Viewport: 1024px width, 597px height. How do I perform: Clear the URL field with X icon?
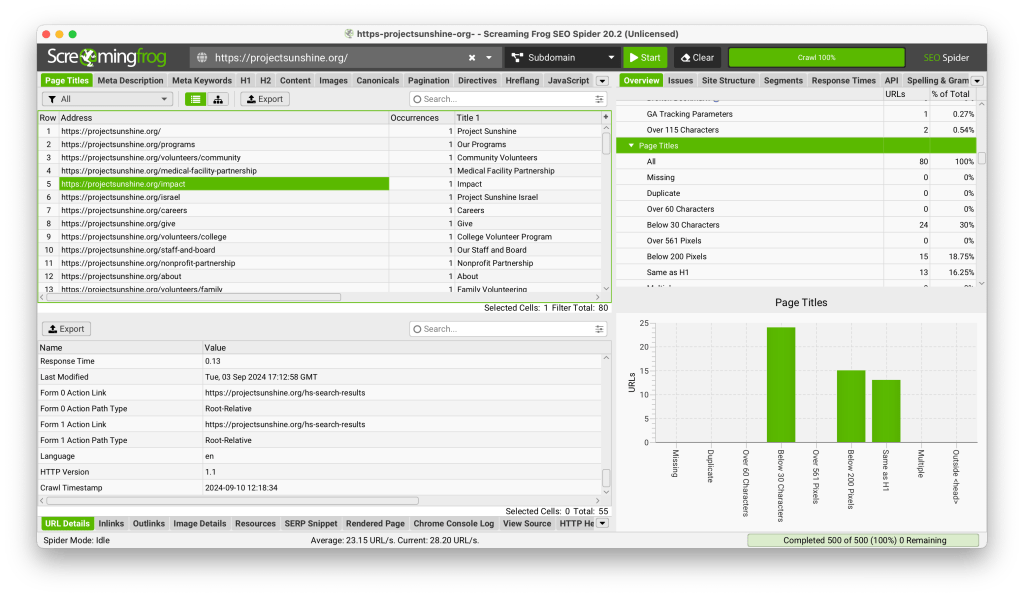[472, 58]
